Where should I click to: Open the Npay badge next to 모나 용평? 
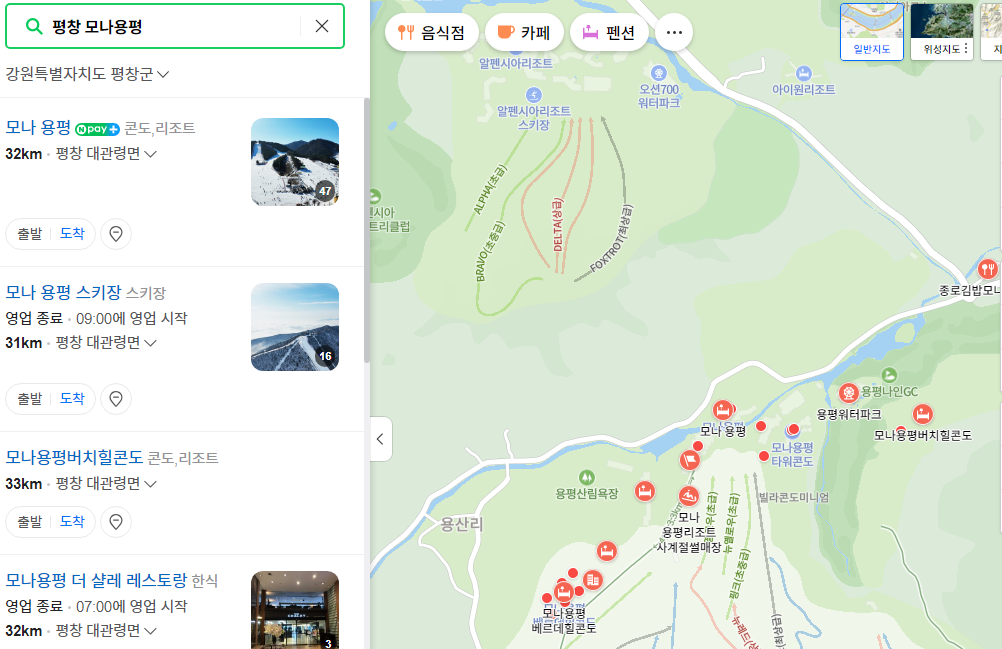point(97,129)
